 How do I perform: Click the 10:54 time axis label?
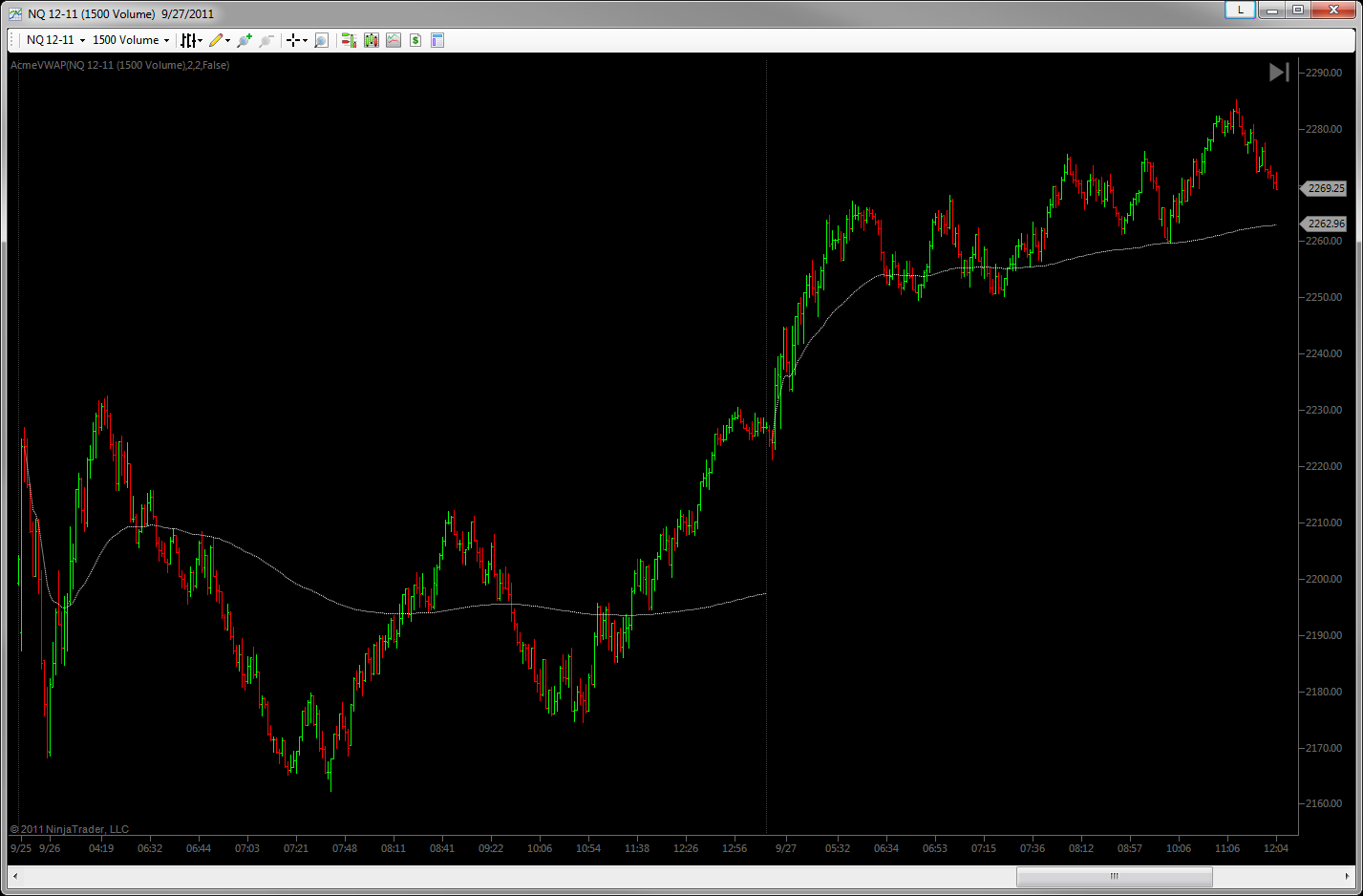[x=588, y=848]
